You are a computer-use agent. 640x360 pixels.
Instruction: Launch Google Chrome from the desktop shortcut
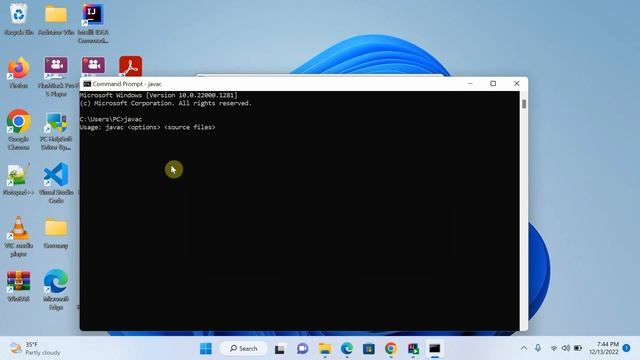(x=18, y=129)
